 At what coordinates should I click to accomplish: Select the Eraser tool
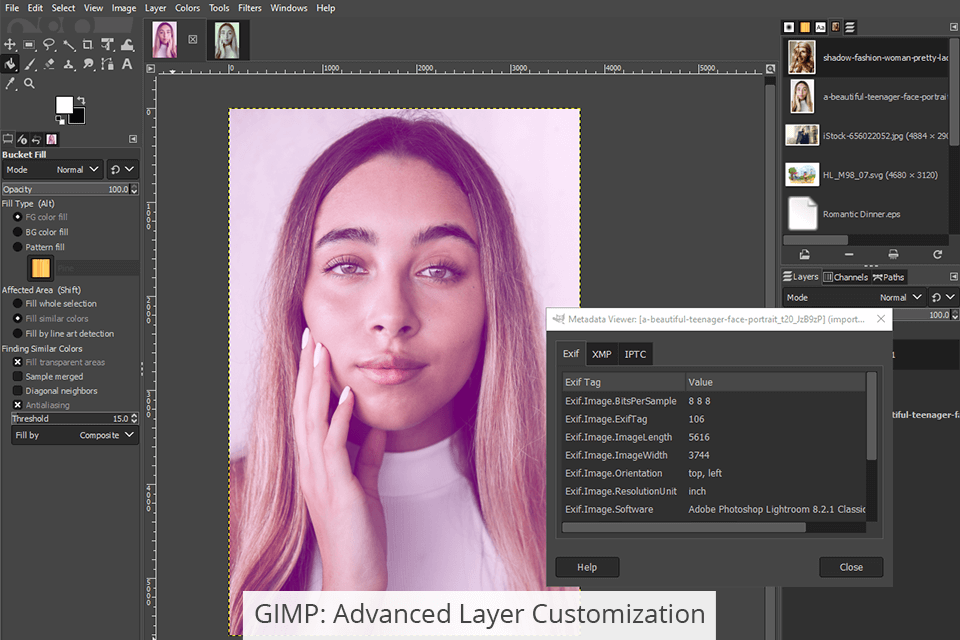coord(49,64)
